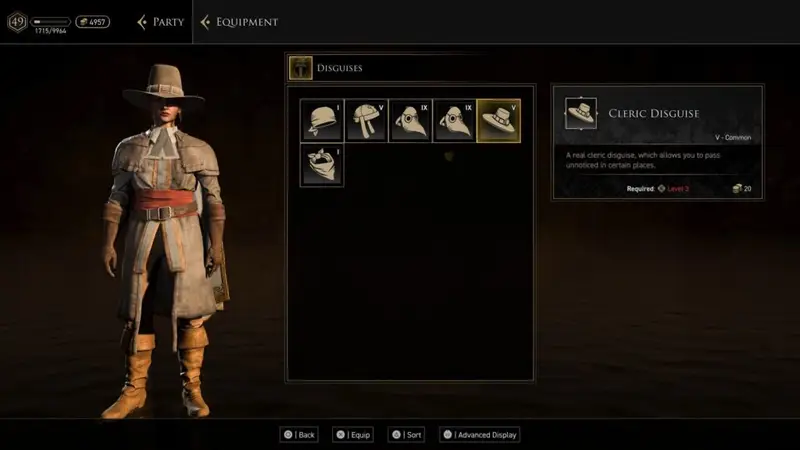Select the level I cloth cap disguise
The image size is (800, 450).
(x=322, y=121)
